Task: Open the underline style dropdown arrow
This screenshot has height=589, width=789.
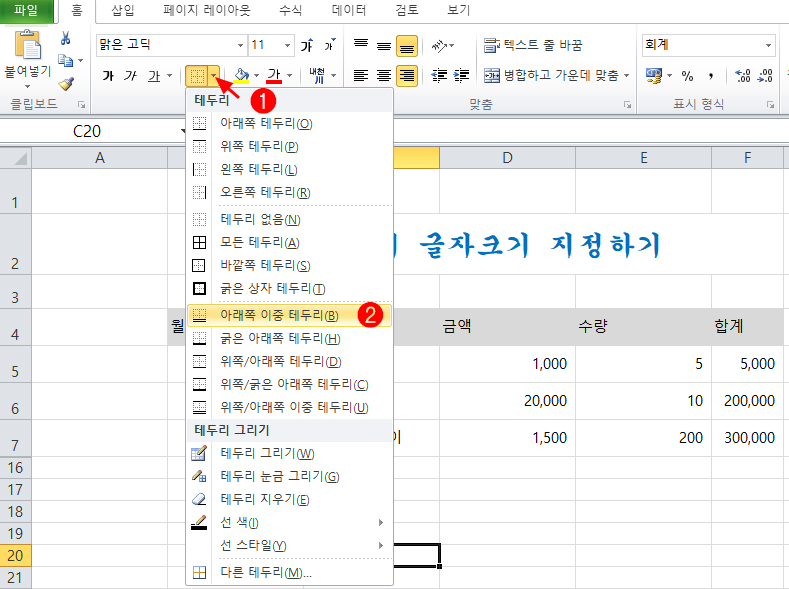Action: 169,76
